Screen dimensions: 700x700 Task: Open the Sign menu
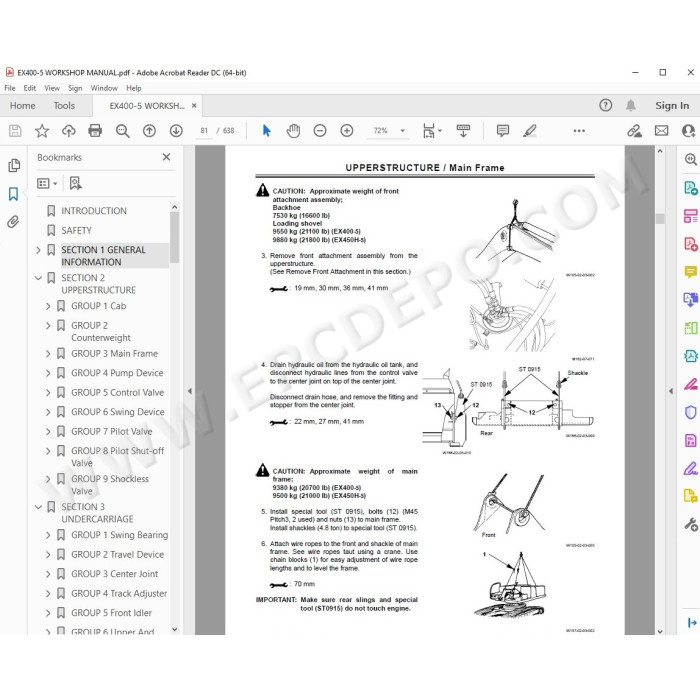[75, 88]
